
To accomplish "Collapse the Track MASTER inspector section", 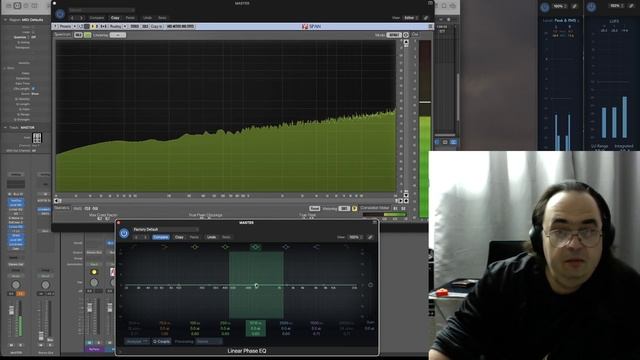I will point(5,127).
